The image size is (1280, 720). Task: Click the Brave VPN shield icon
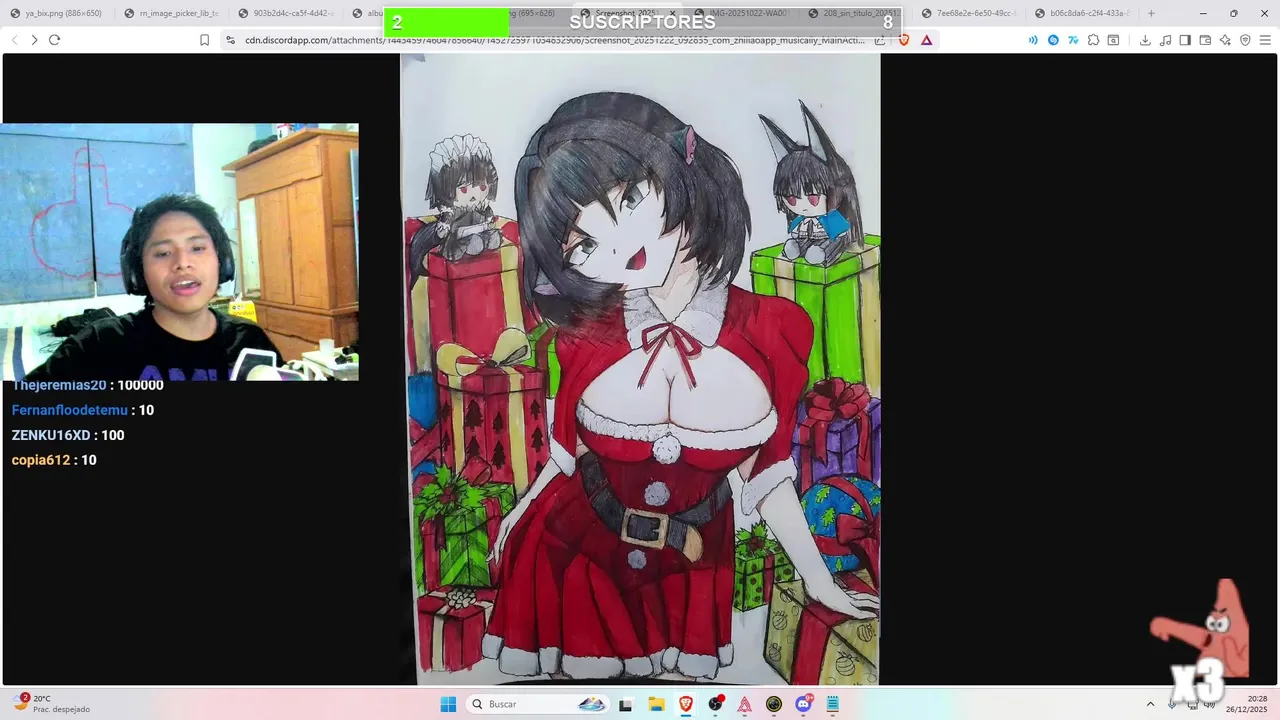coord(1245,40)
